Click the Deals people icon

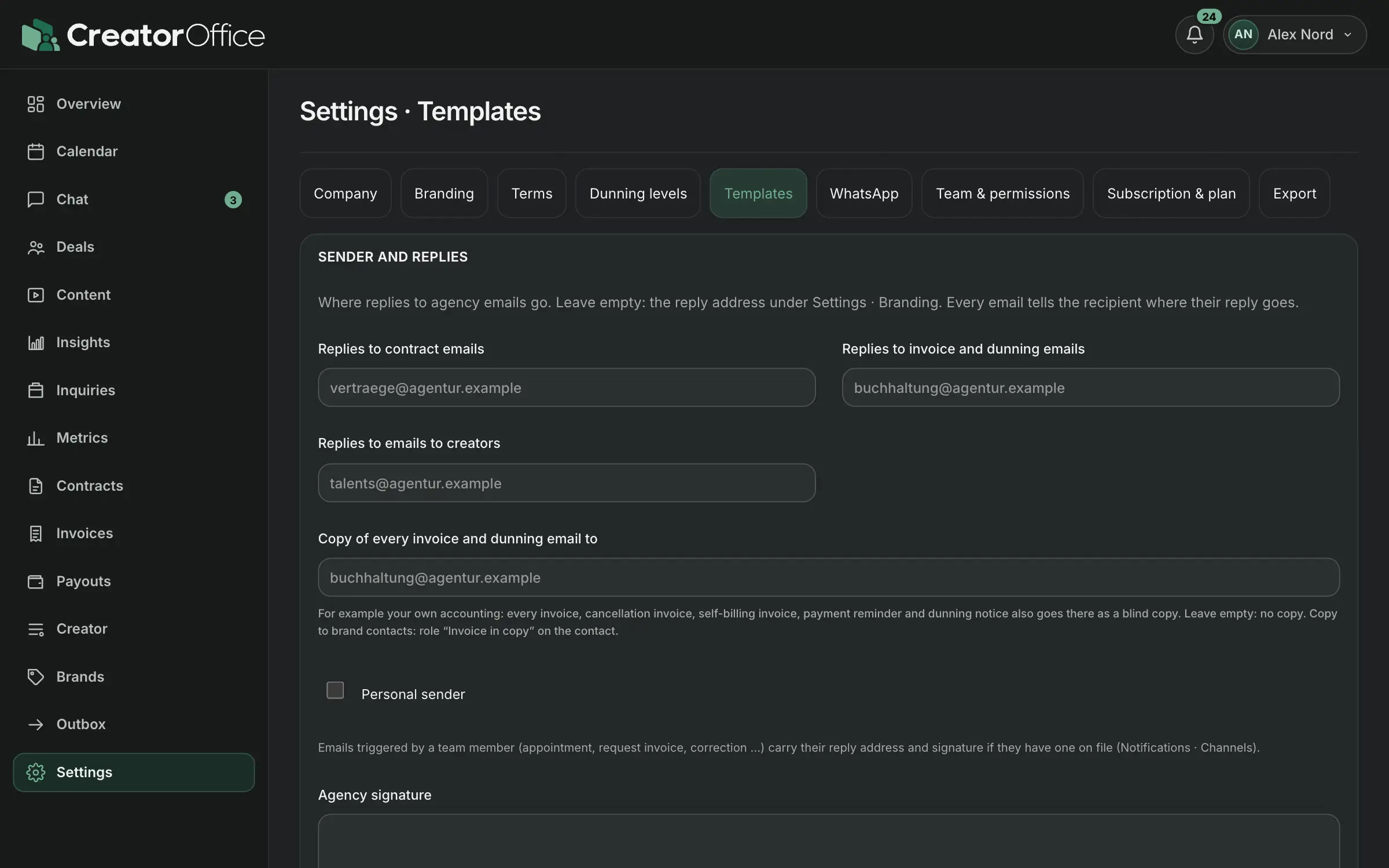(x=36, y=247)
